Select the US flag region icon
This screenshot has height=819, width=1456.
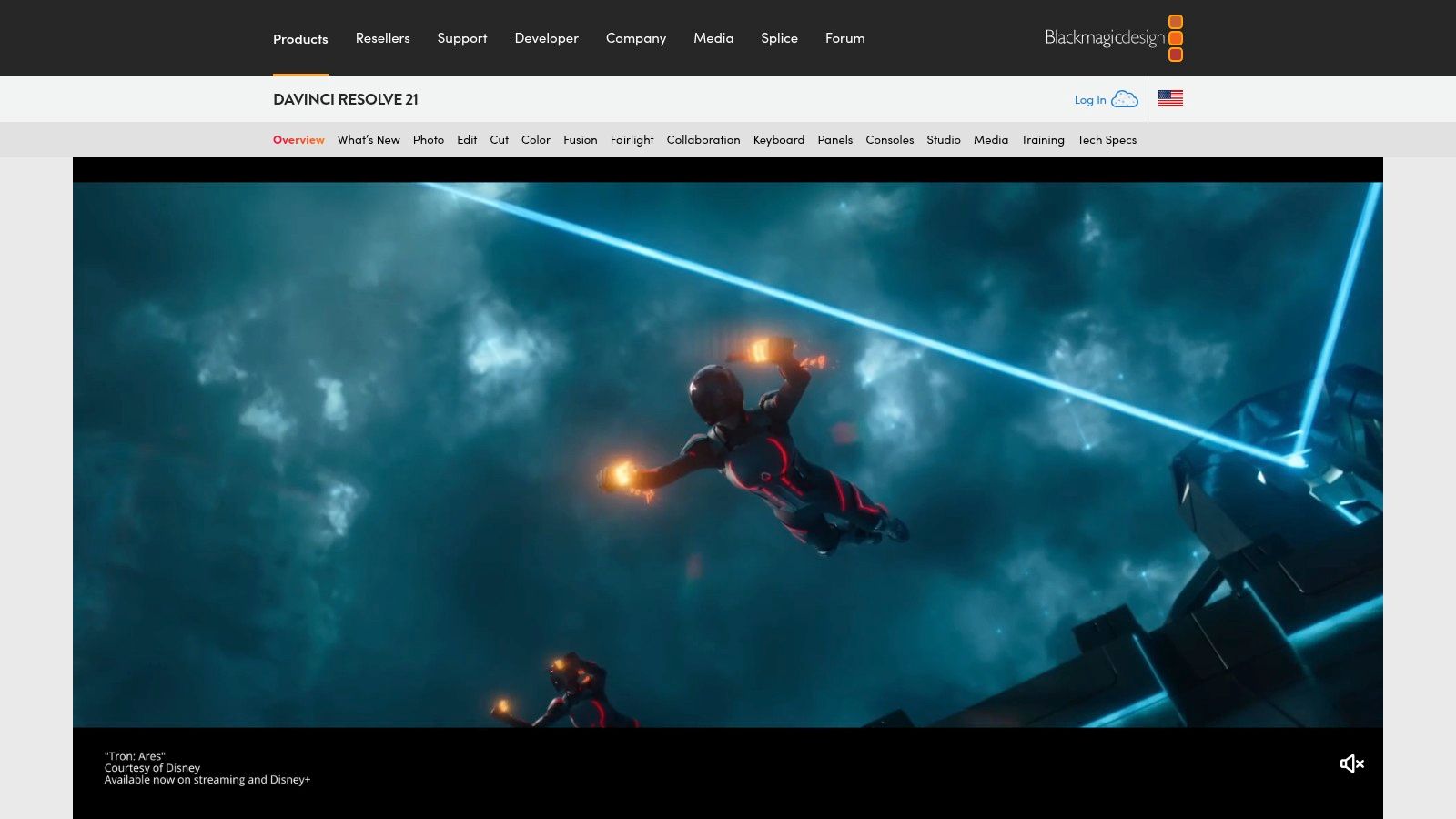point(1170,98)
